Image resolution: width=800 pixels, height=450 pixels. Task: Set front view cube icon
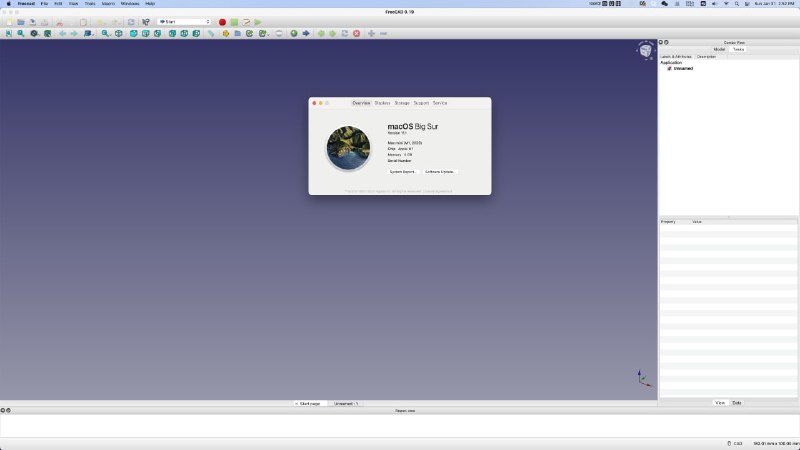click(x=134, y=34)
